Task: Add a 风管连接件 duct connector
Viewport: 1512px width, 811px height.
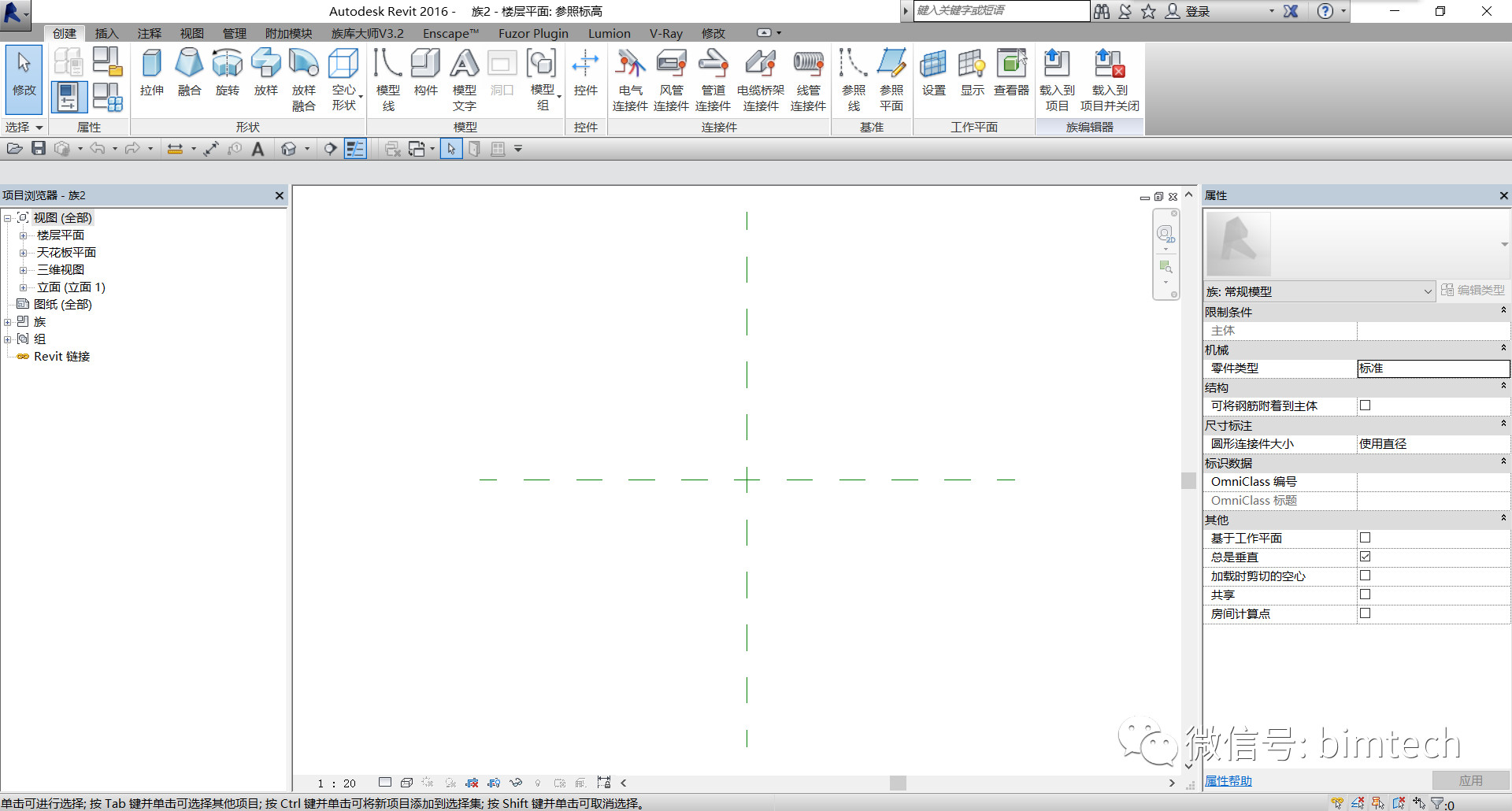Action: pyautogui.click(x=671, y=80)
